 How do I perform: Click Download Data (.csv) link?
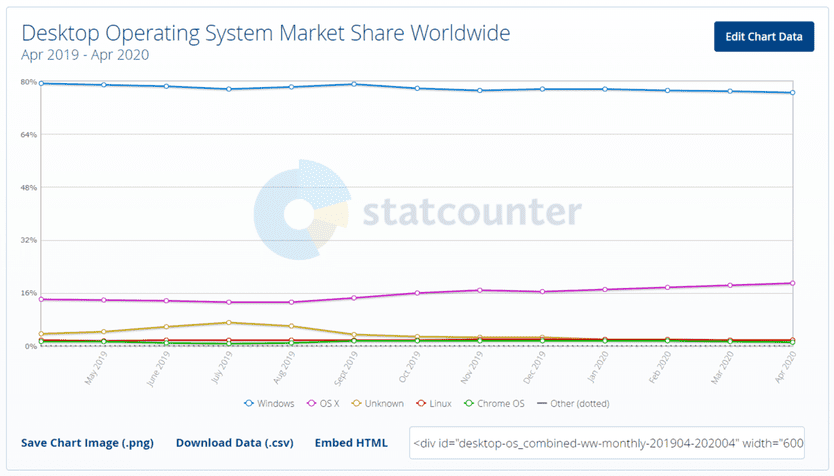pos(234,442)
